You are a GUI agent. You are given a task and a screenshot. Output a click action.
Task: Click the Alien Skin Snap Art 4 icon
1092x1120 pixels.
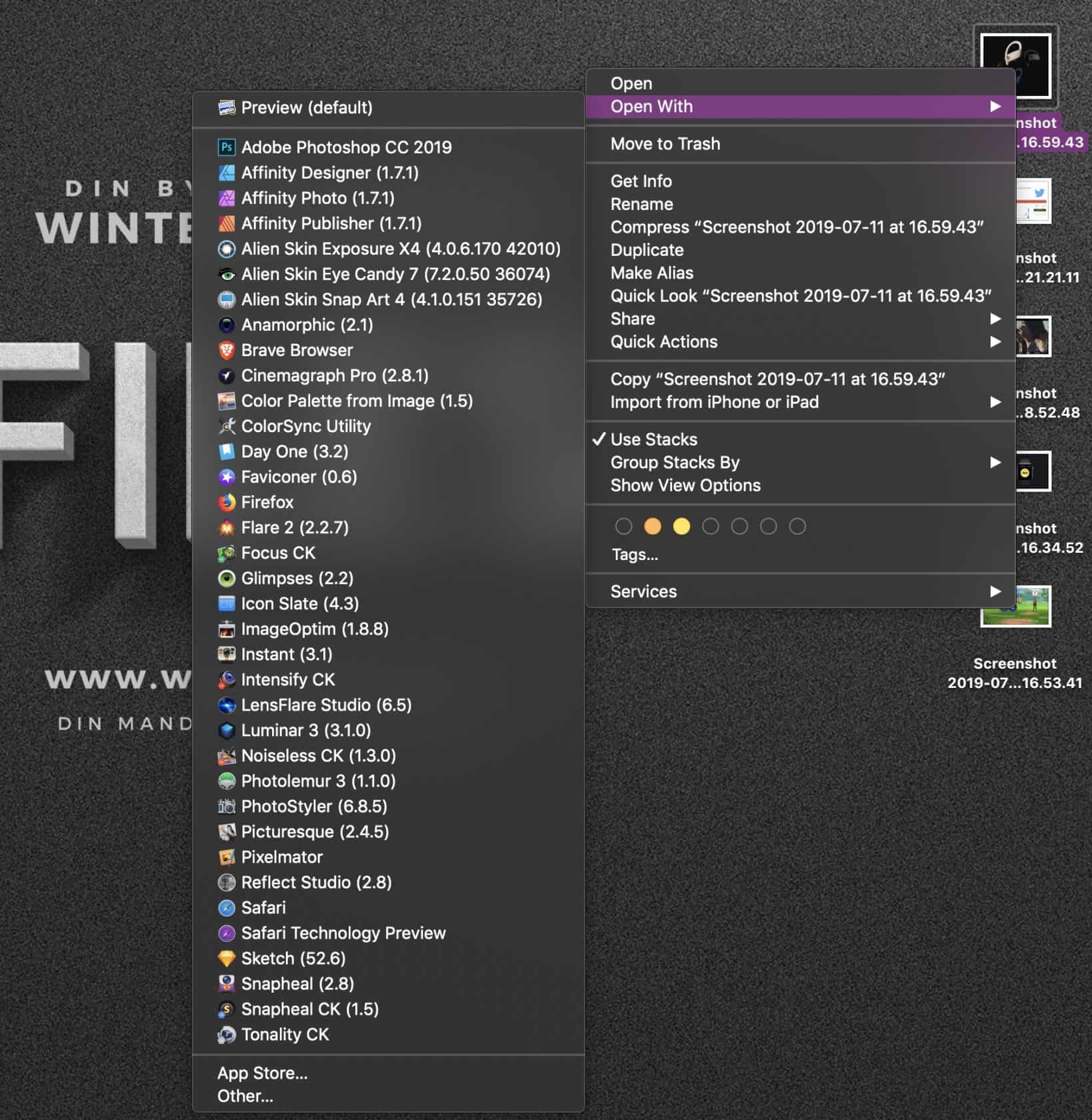[227, 299]
